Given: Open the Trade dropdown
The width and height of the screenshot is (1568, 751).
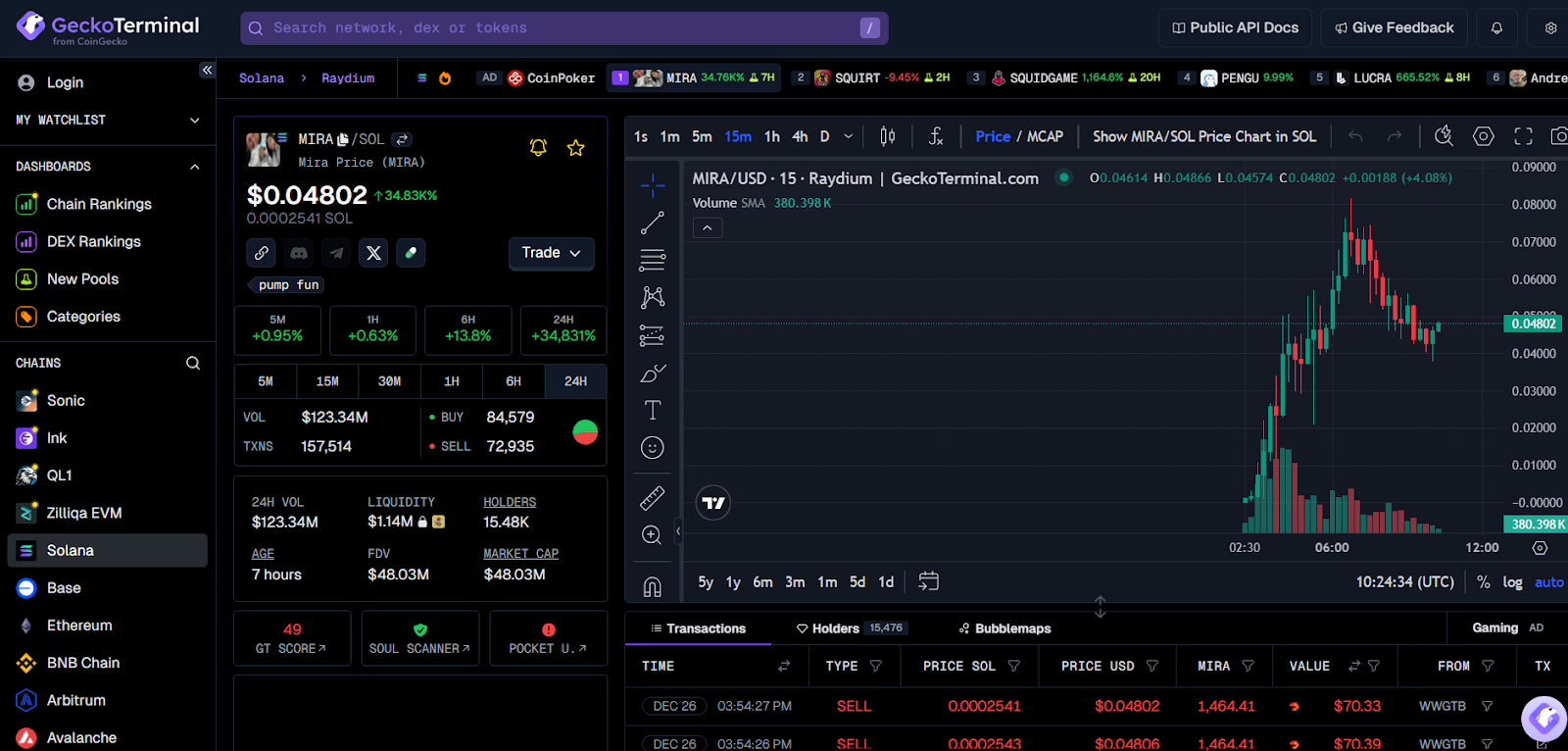Looking at the screenshot, I should 552,253.
